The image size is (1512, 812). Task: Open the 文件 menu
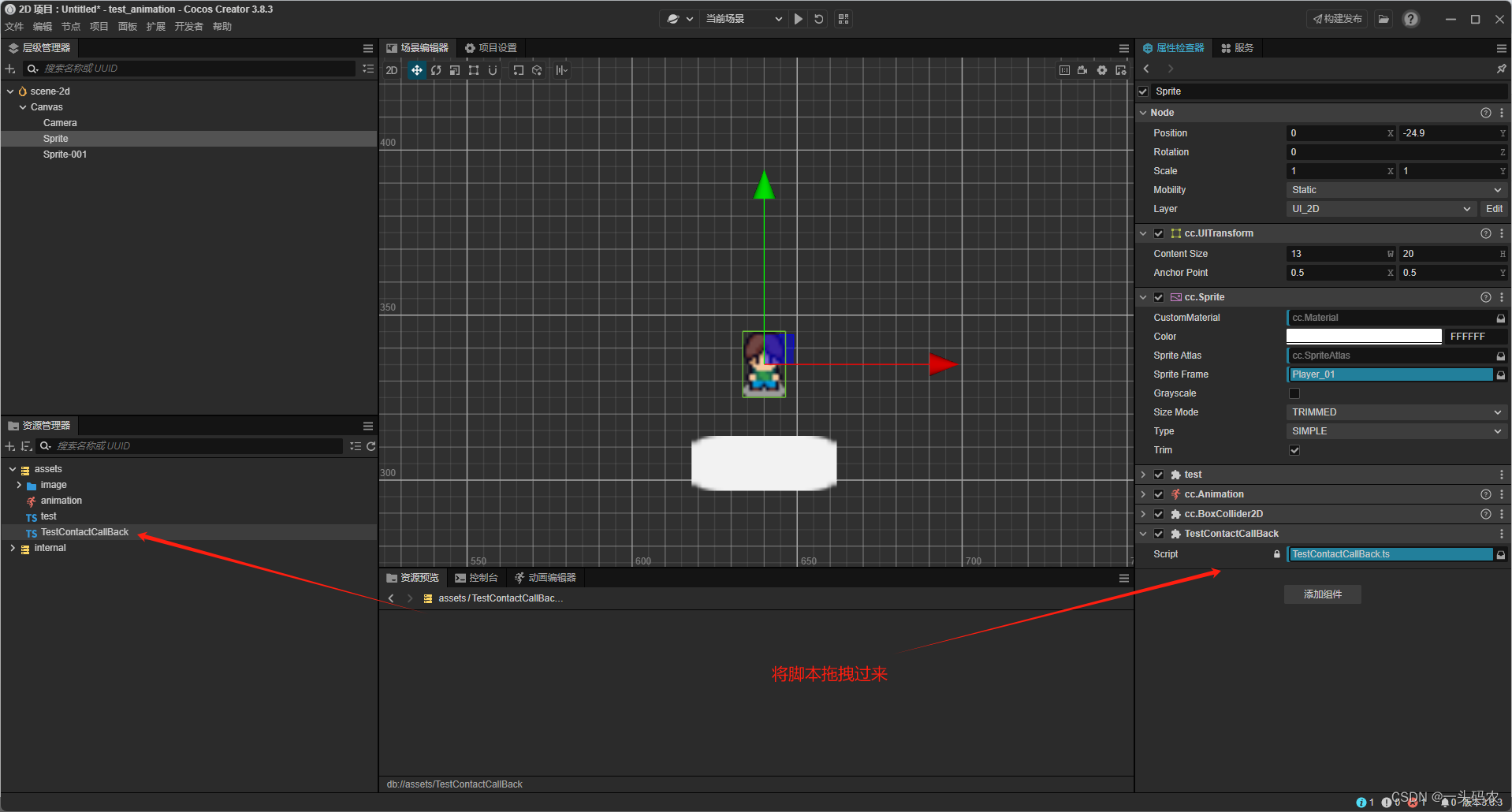point(14,27)
